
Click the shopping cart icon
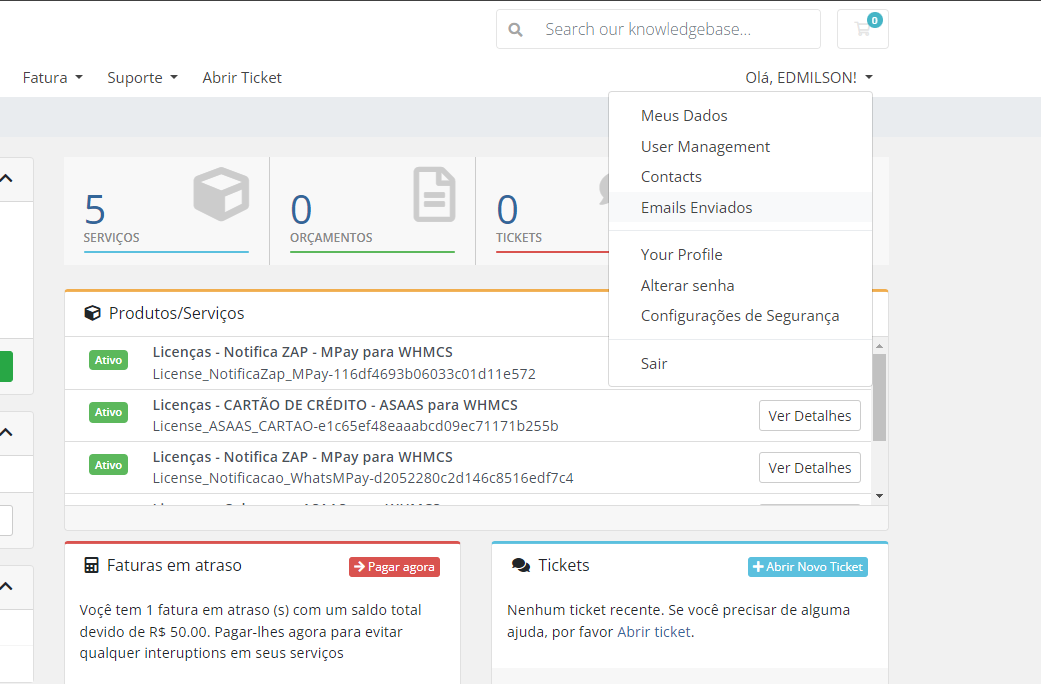pos(862,29)
